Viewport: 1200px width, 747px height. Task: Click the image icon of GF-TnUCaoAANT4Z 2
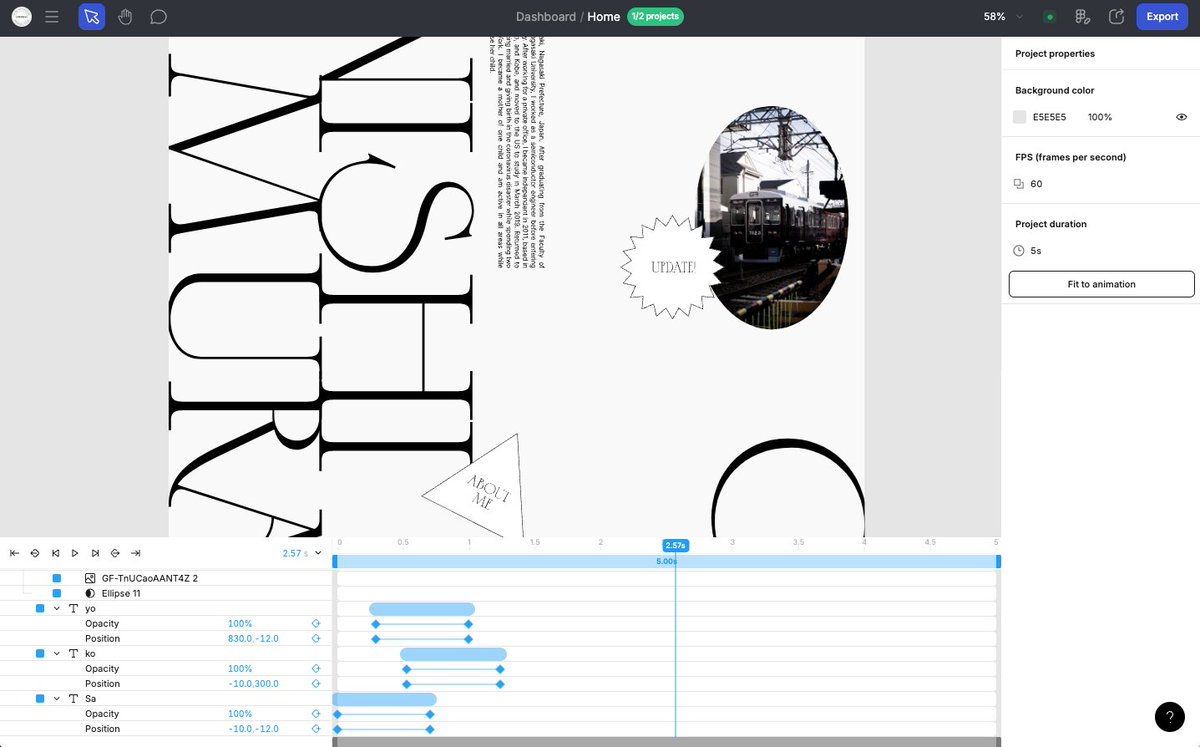90,578
